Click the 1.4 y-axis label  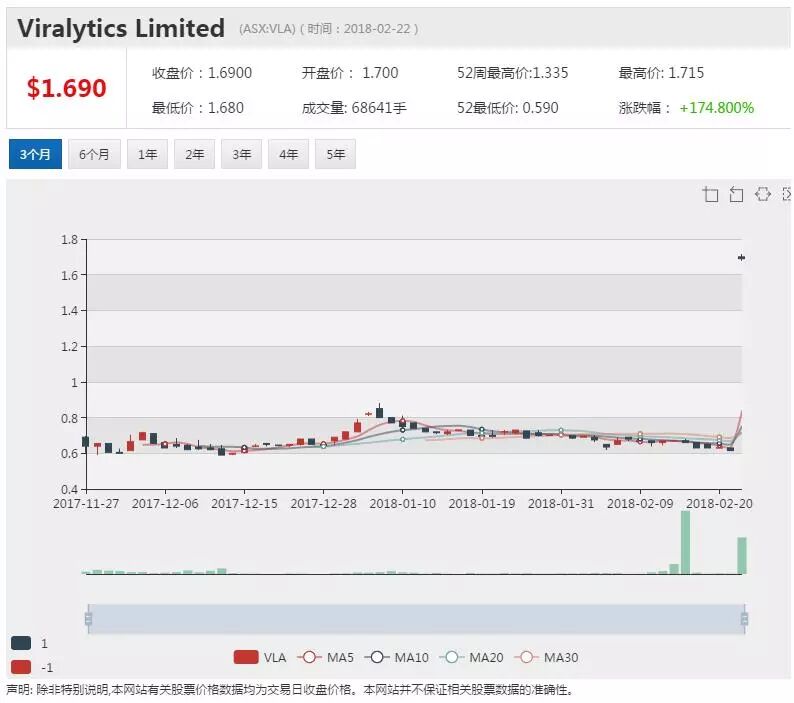(69, 310)
